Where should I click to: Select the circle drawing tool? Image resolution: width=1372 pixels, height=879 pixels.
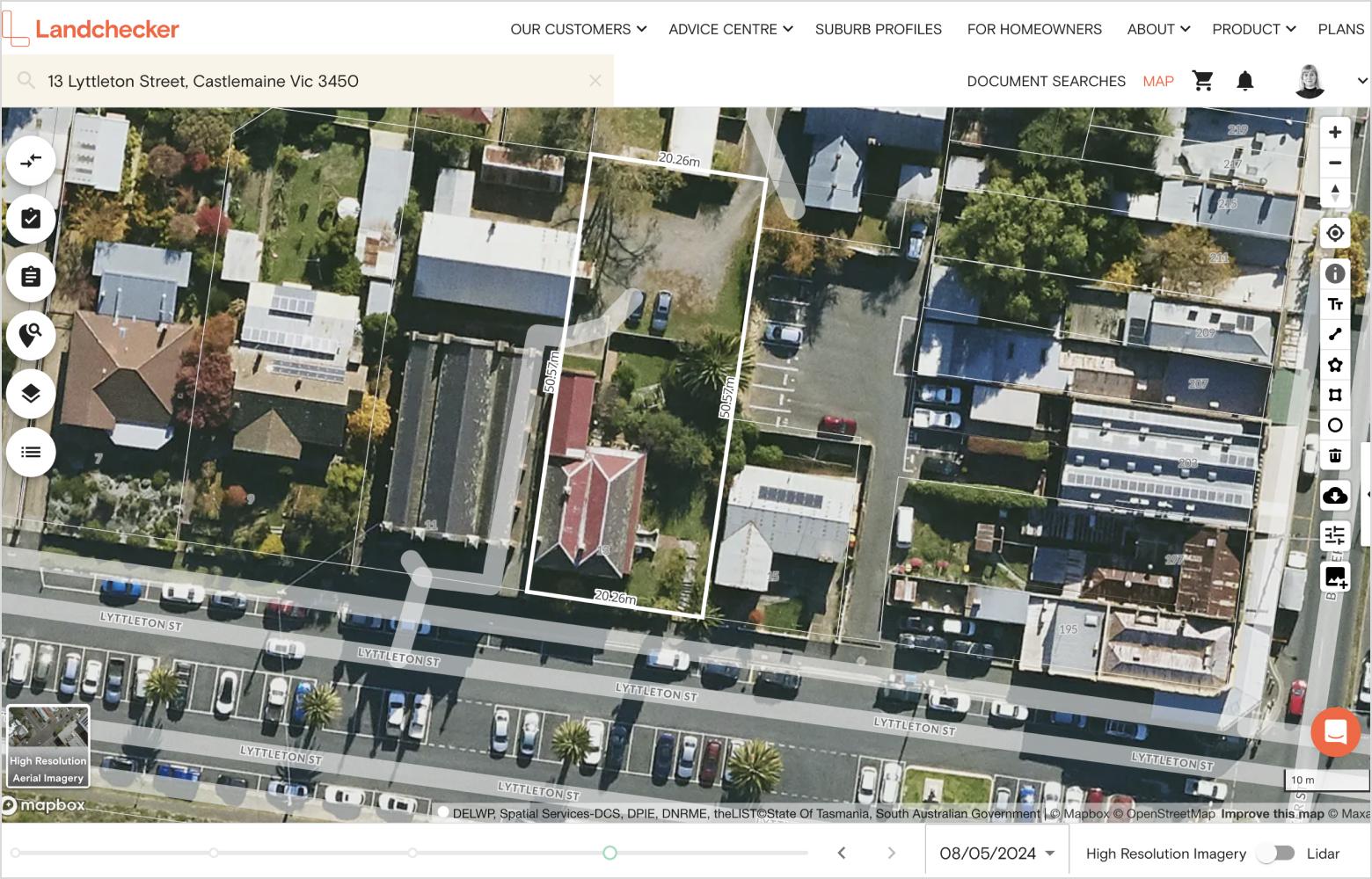click(1335, 425)
